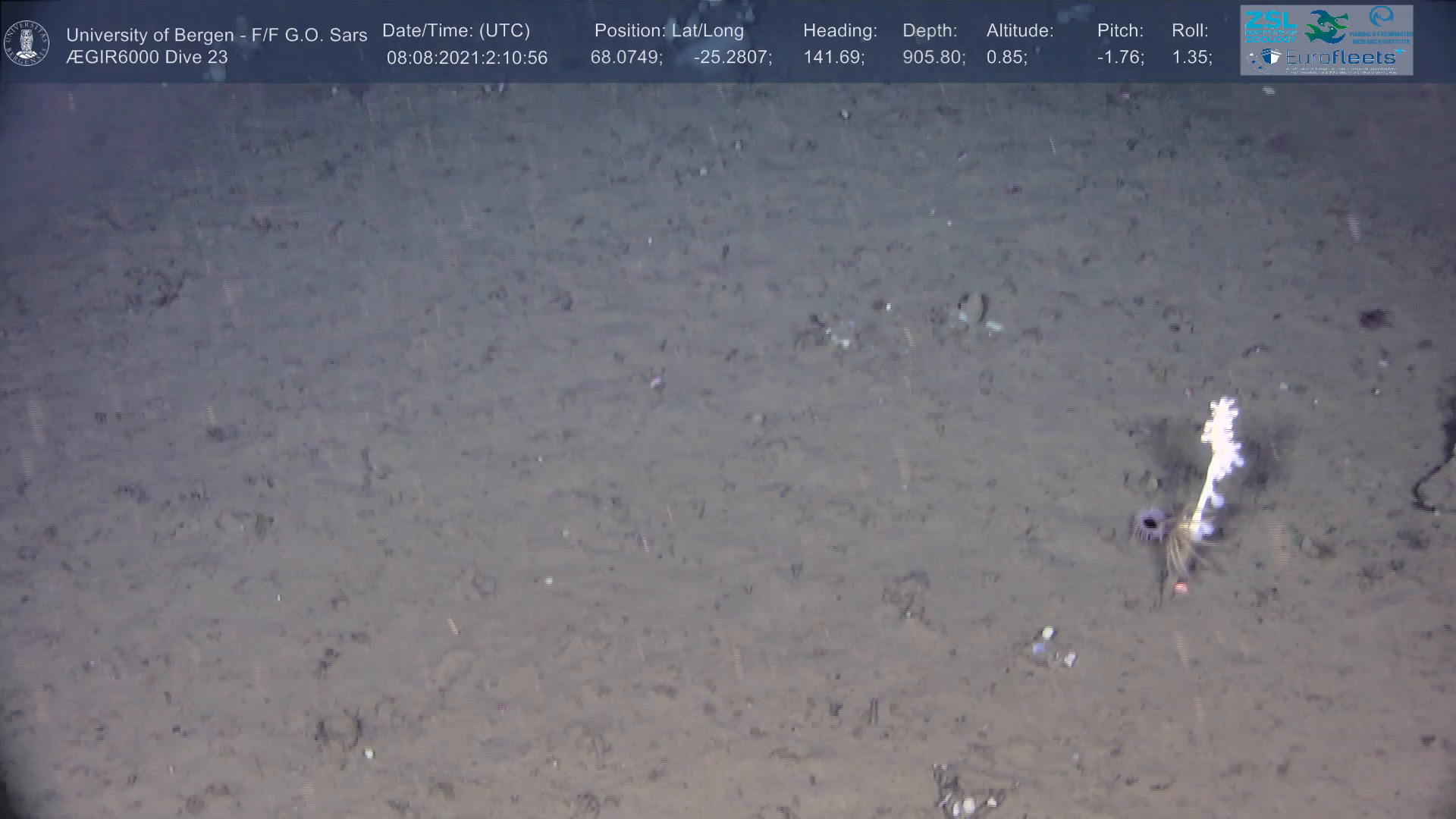Click the Heading value 141.69

click(833, 58)
